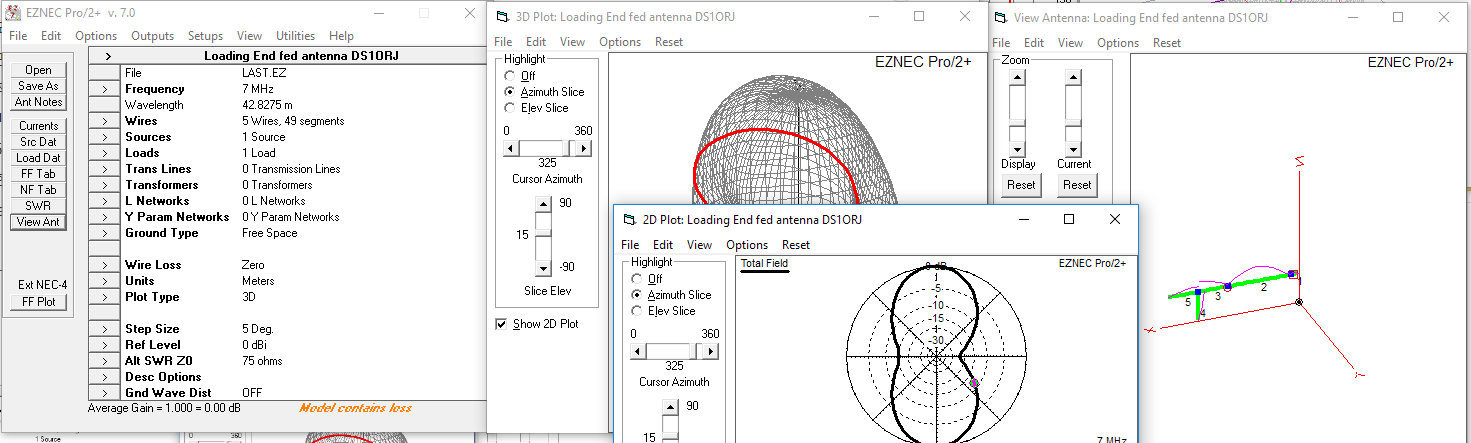The width and height of the screenshot is (1471, 443).
Task: Open the Loads row selector button
Action: [x=104, y=153]
